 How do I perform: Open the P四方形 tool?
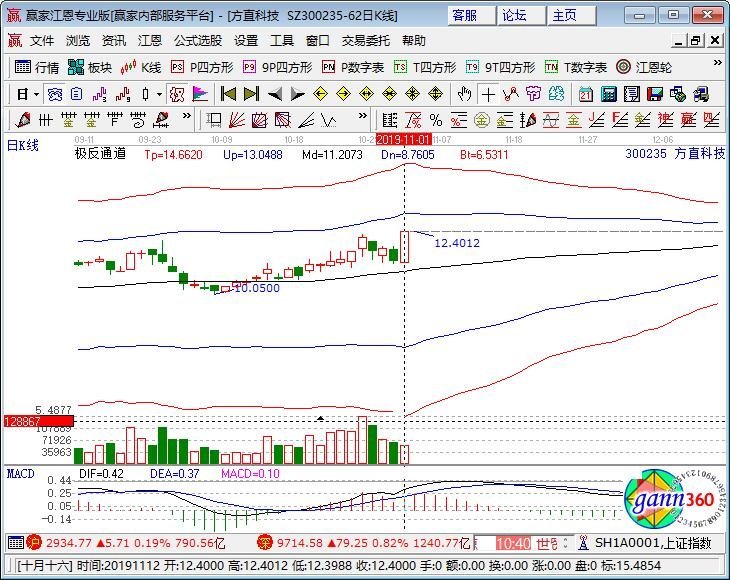click(202, 67)
